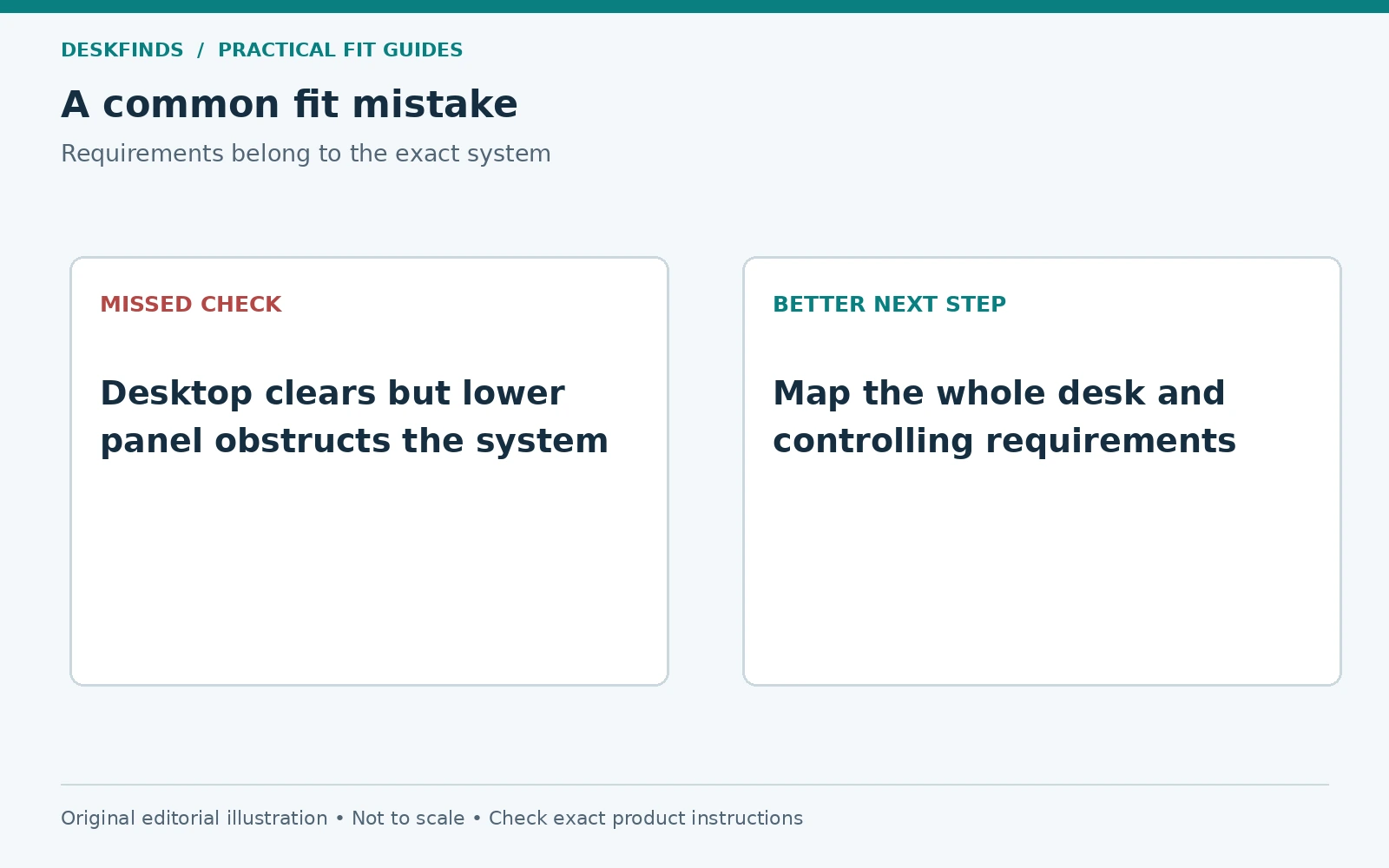Click subtitle 'Requirements belong to the exact system'
Screen dimensions: 1389x868
tap(306, 154)
